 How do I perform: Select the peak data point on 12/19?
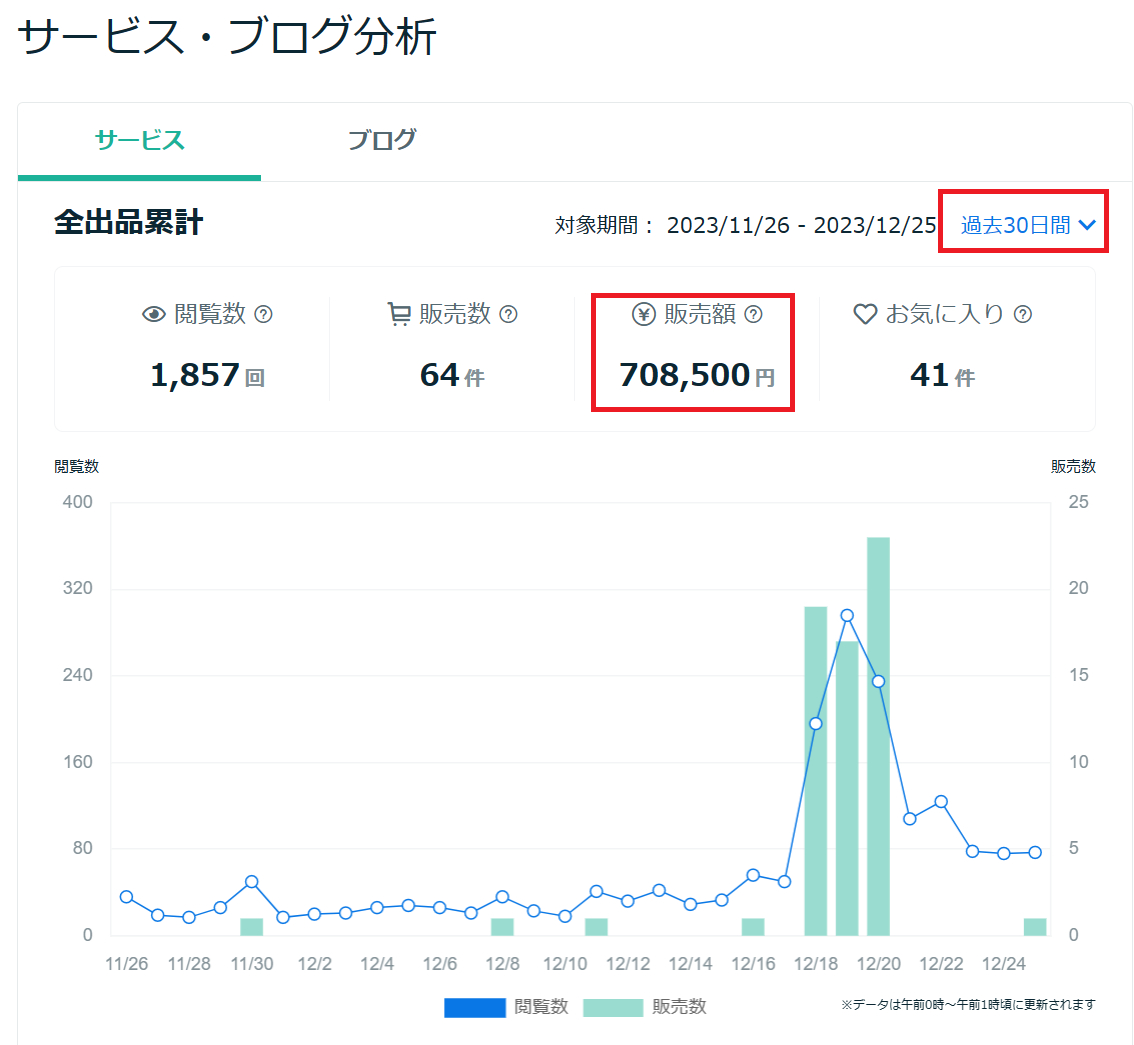[x=847, y=616]
